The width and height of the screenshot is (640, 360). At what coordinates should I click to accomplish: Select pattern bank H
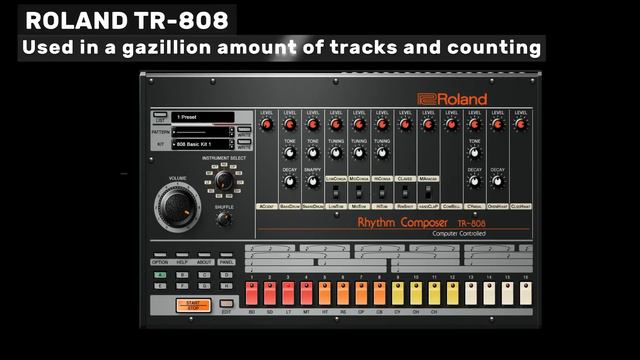226,286
